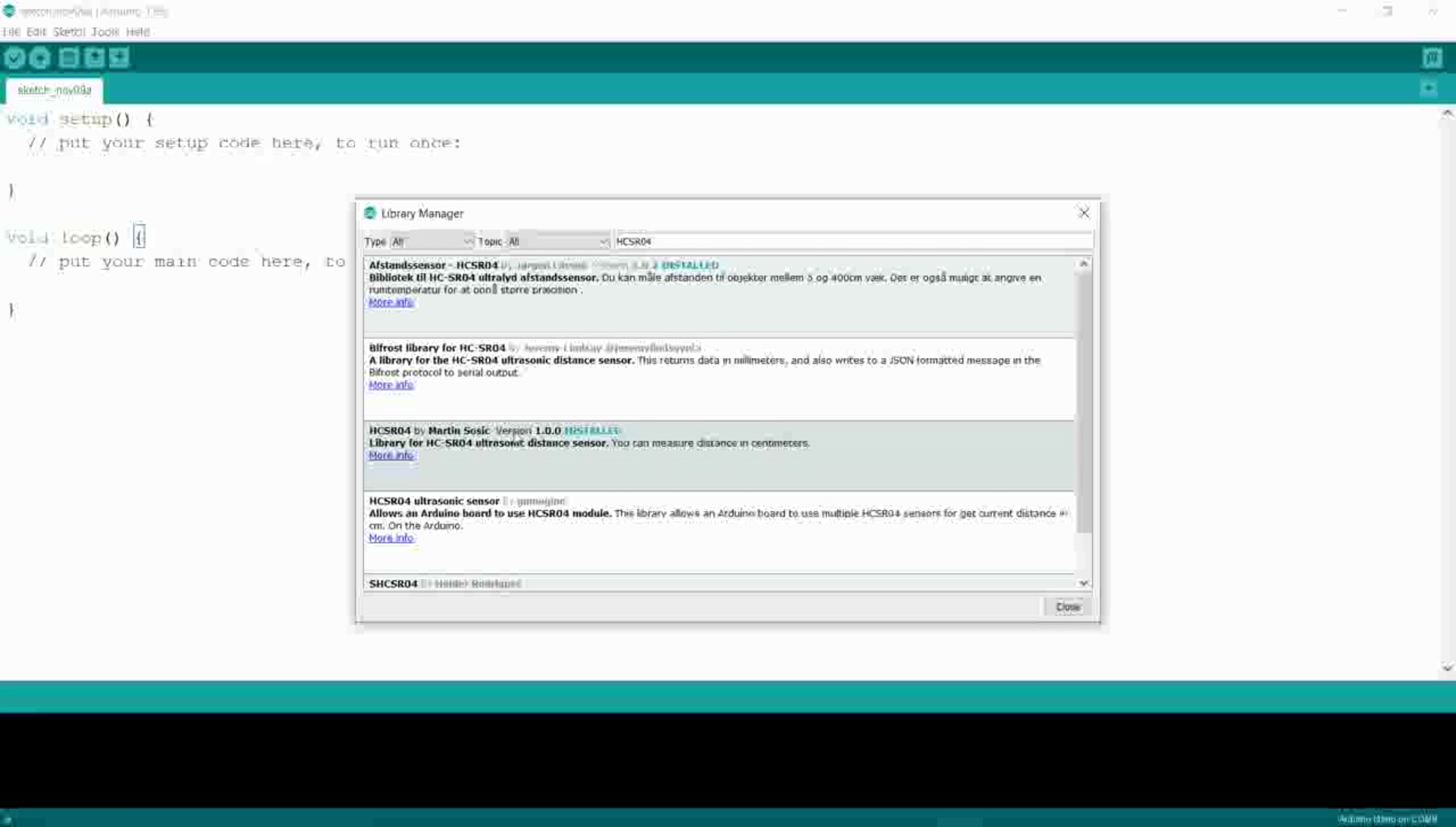Viewport: 1456px width, 827px height.
Task: Open the Serial Monitor icon
Action: coord(1432,58)
